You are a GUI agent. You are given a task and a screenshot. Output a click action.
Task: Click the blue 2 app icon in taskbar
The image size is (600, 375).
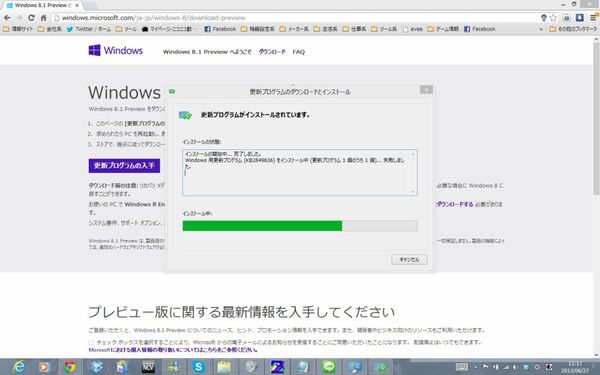[x=277, y=367]
